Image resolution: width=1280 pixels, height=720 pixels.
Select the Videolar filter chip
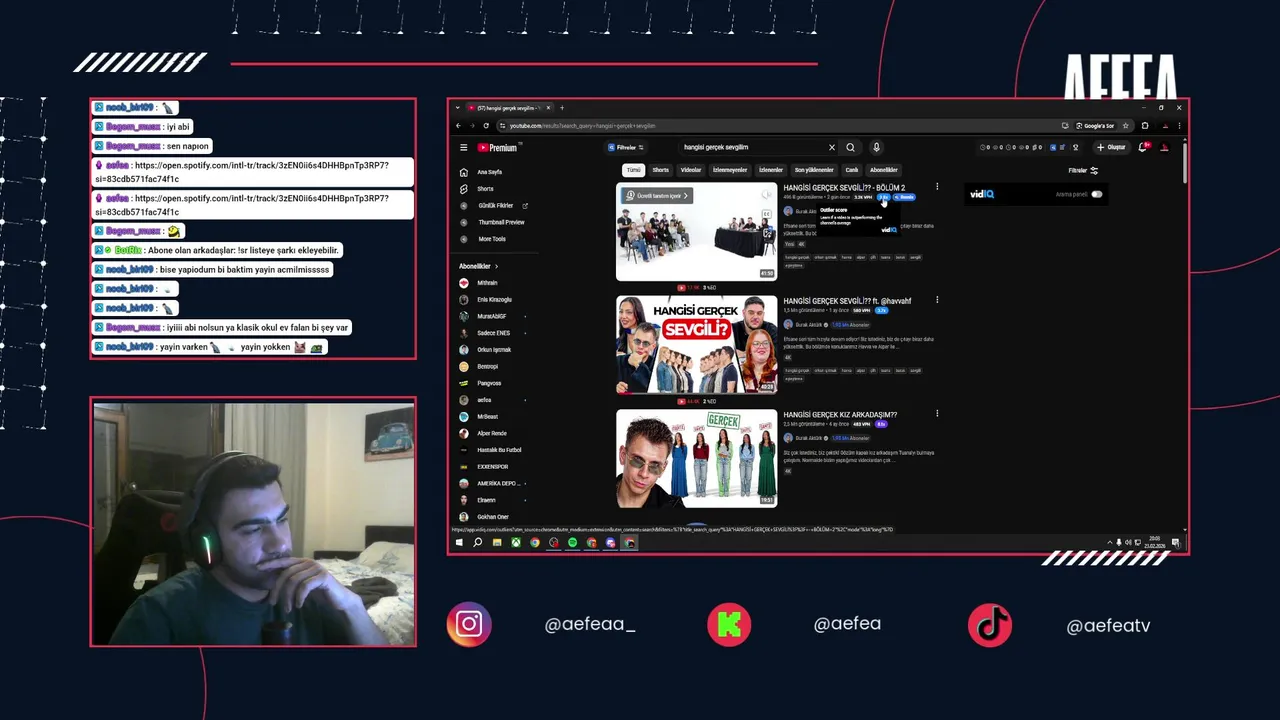coord(691,170)
